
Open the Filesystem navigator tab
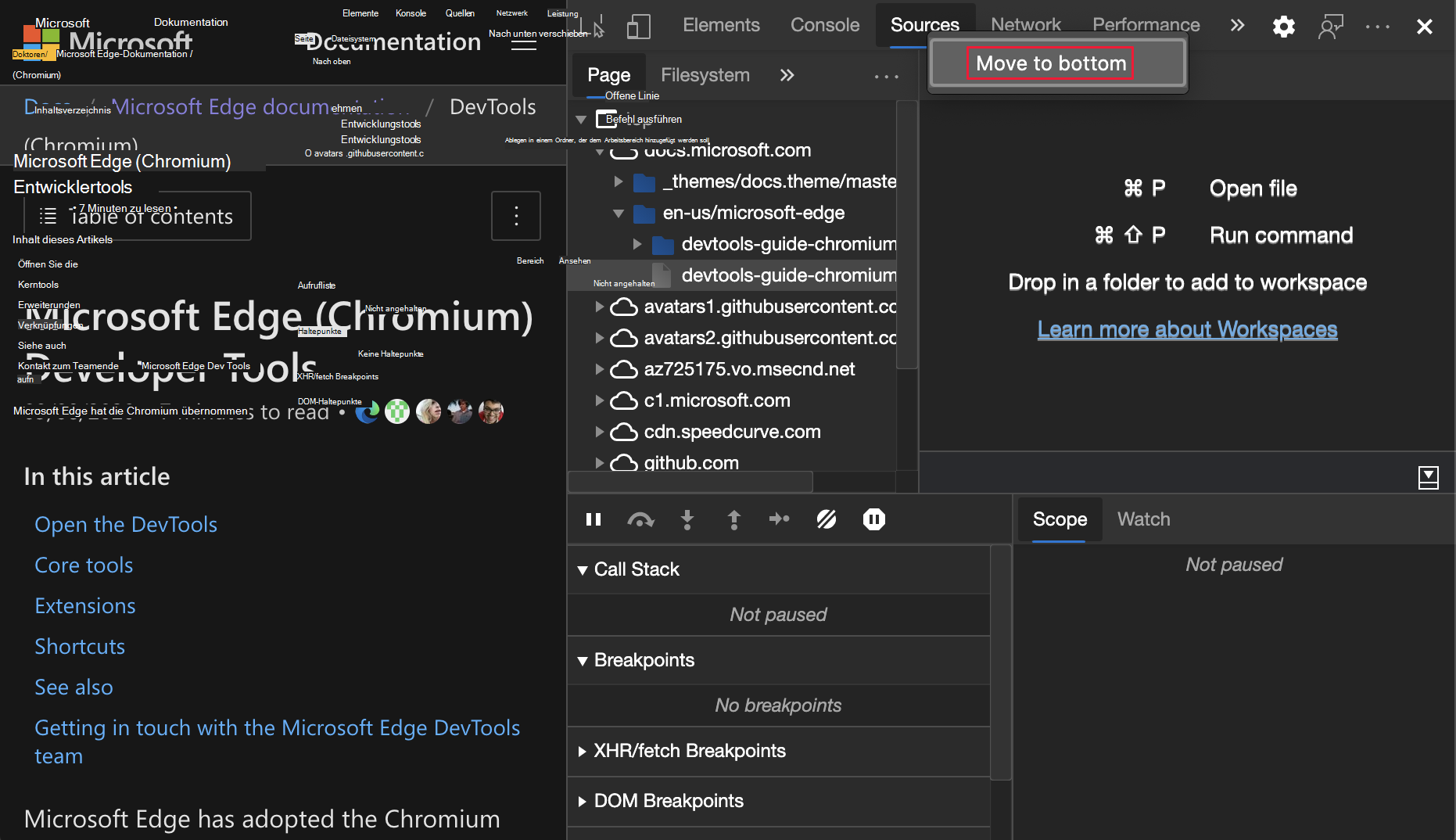click(705, 75)
